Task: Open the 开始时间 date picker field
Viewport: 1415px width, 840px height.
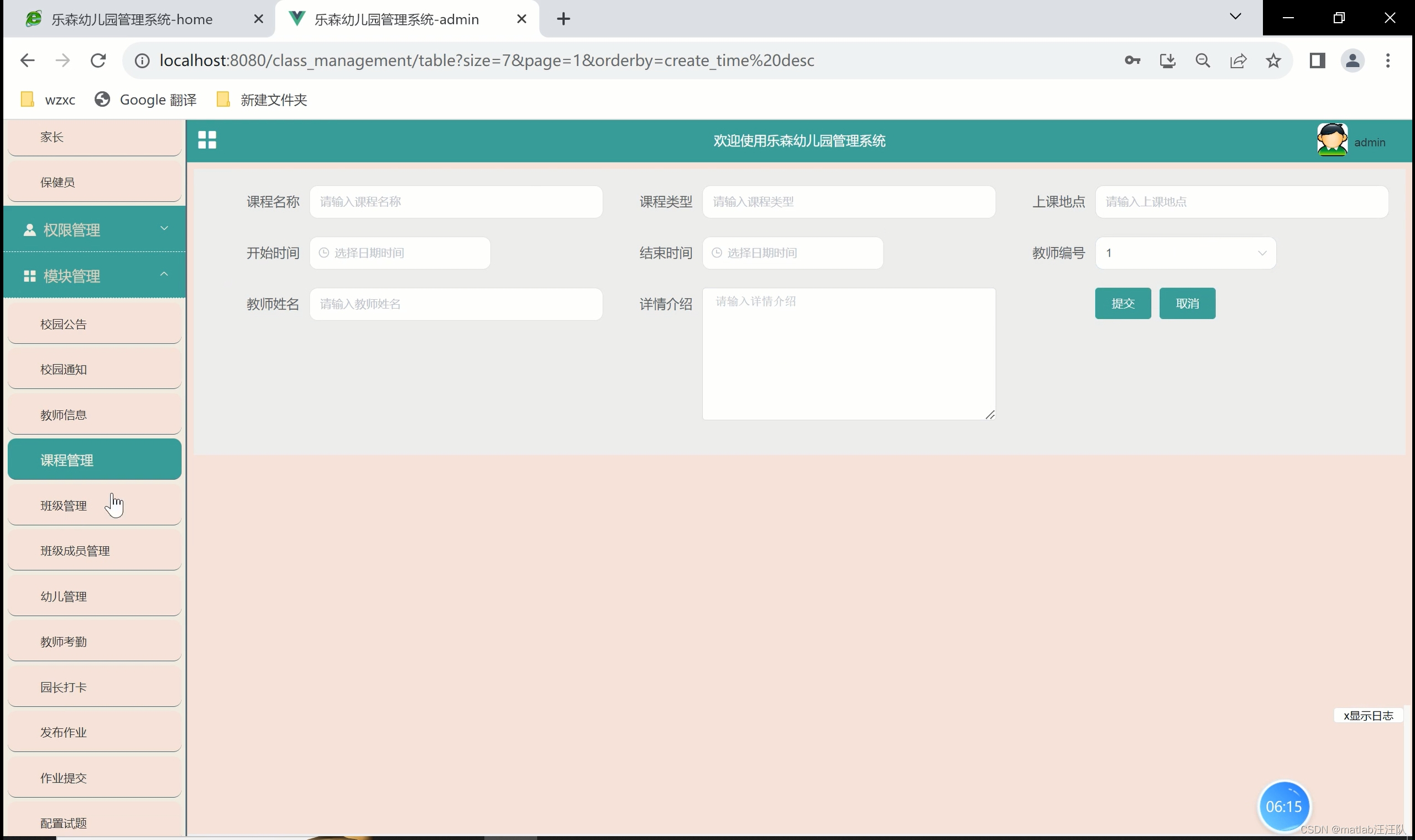Action: pos(400,253)
